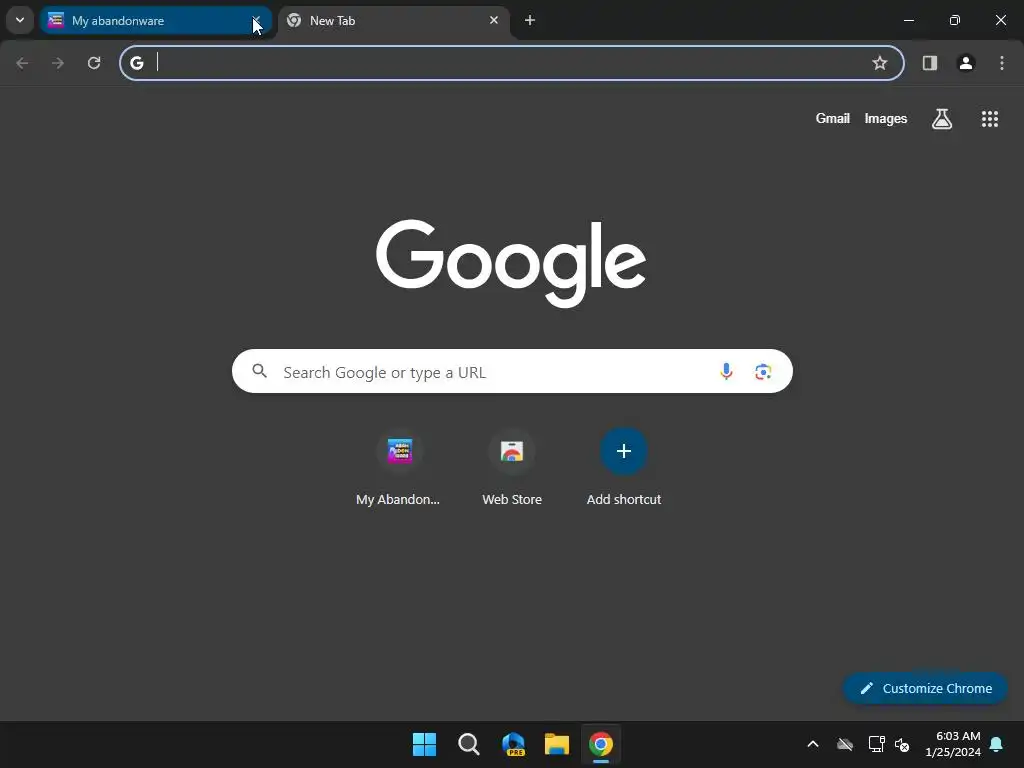Close the New Tab tab

(494, 20)
